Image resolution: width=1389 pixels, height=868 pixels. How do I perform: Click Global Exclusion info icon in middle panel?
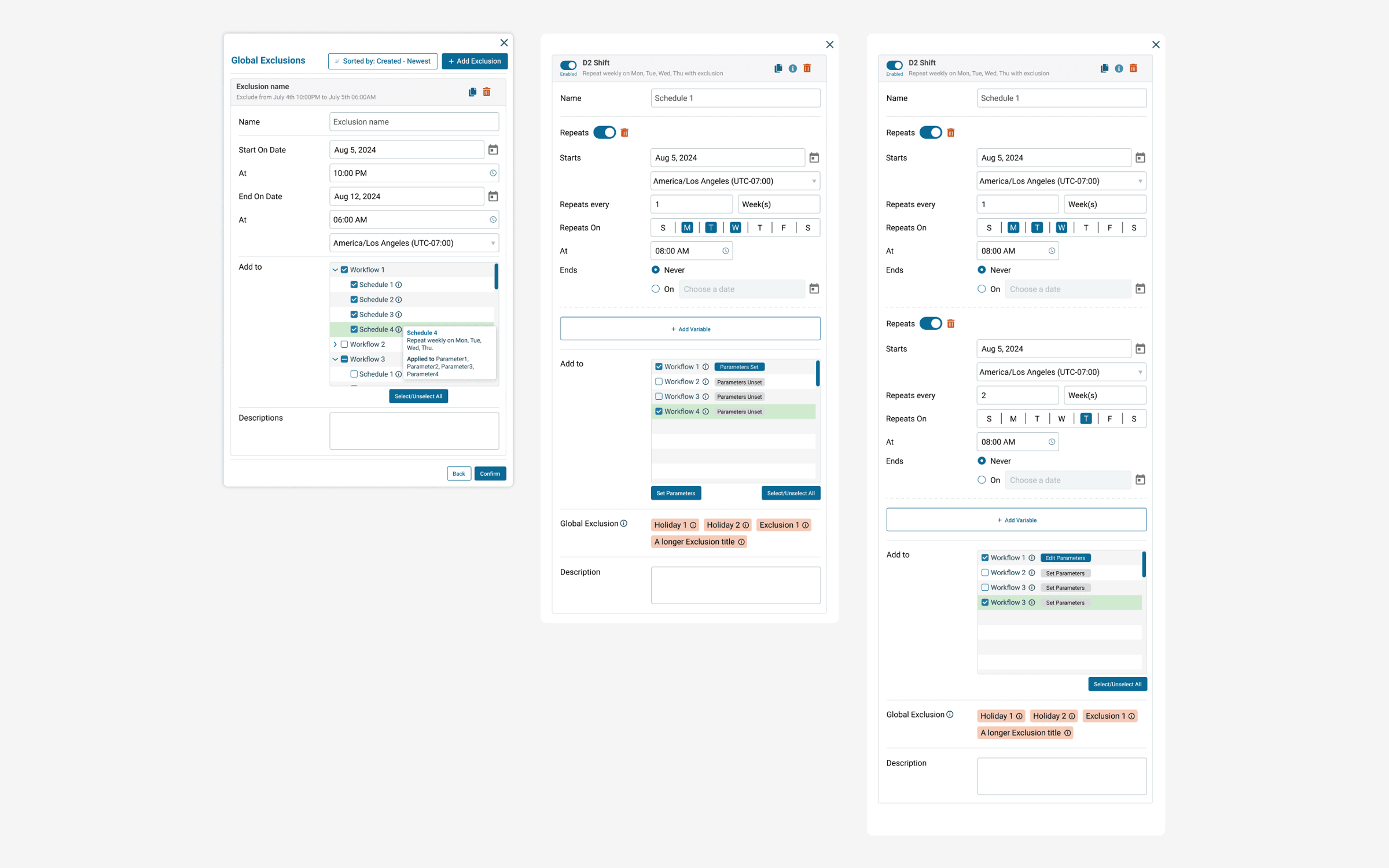pos(624,524)
